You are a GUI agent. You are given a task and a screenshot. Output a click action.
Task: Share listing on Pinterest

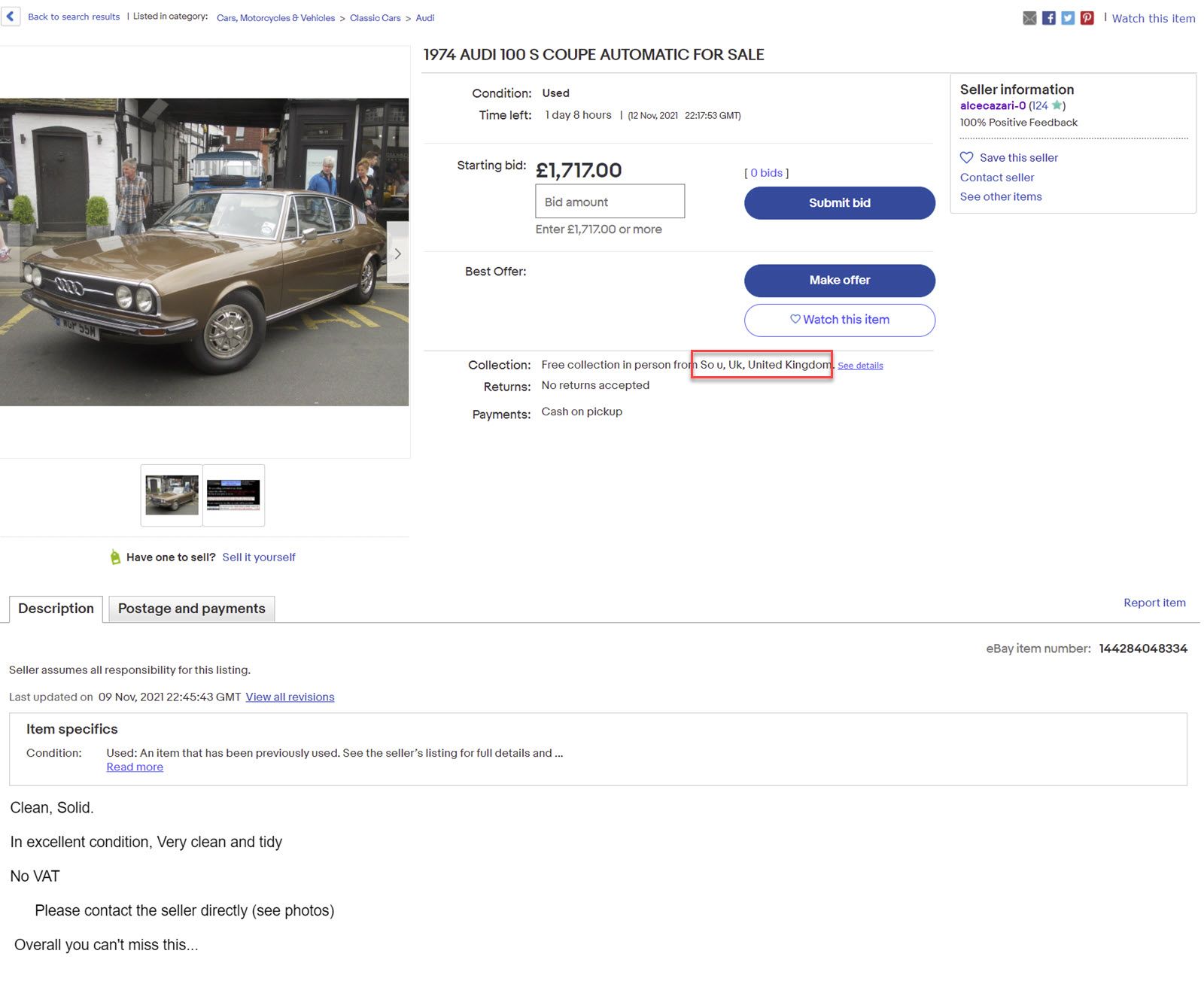point(1087,18)
